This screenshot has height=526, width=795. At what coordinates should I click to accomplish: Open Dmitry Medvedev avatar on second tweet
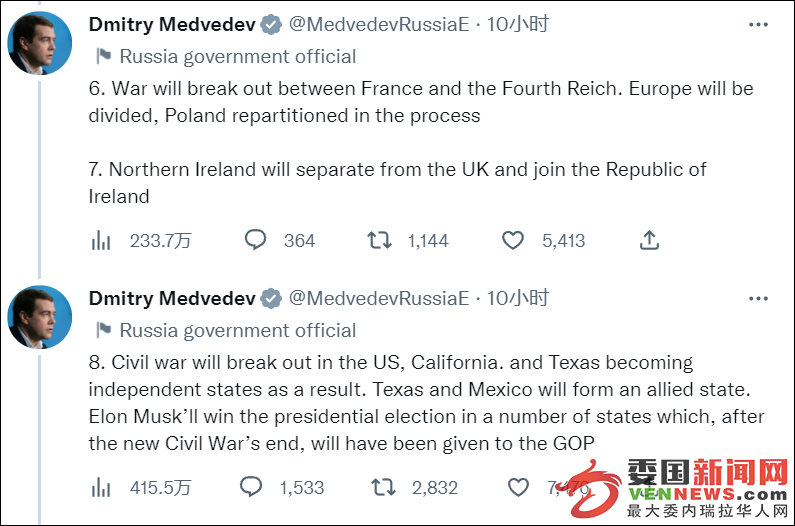pyautogui.click(x=40, y=318)
